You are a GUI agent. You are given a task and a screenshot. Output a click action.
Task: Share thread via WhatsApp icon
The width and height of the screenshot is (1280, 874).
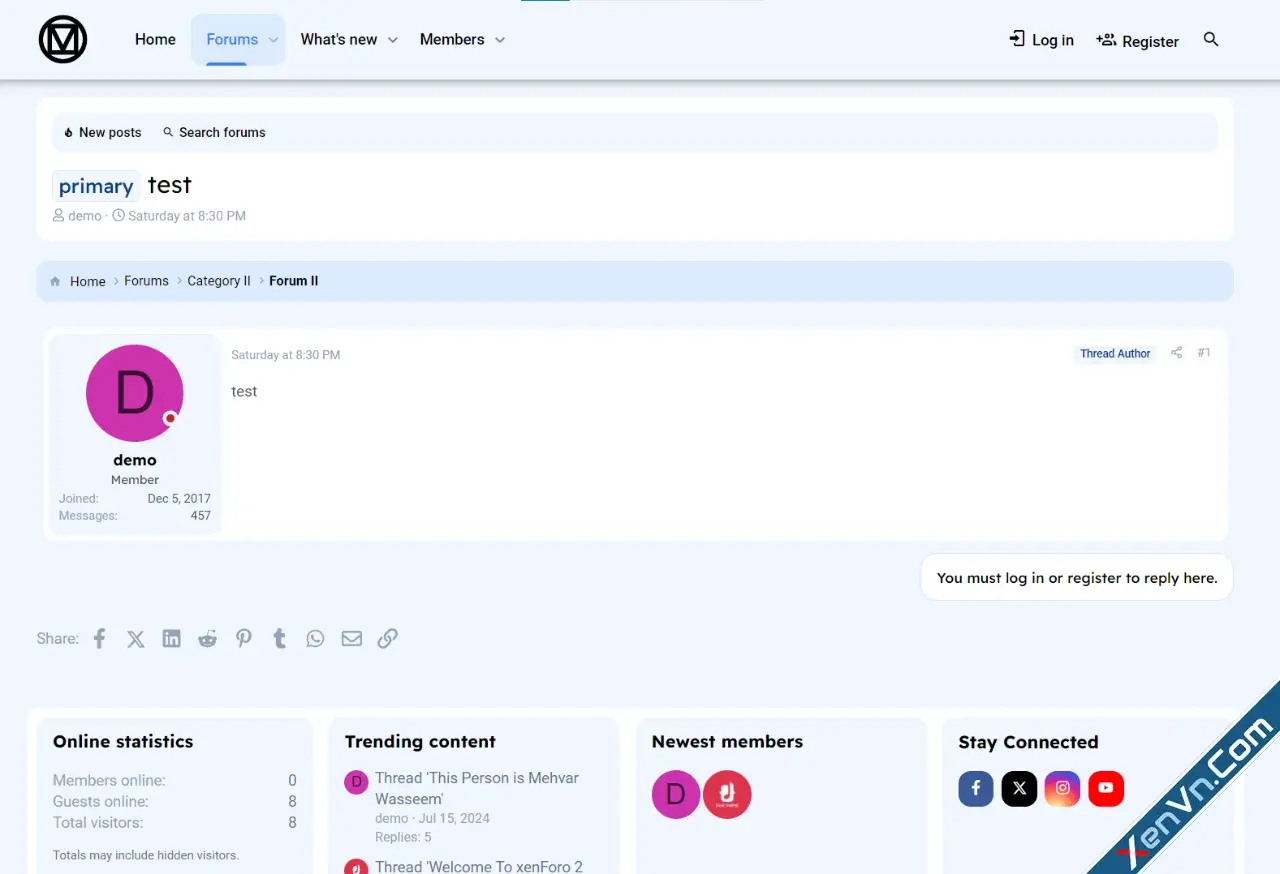click(316, 638)
